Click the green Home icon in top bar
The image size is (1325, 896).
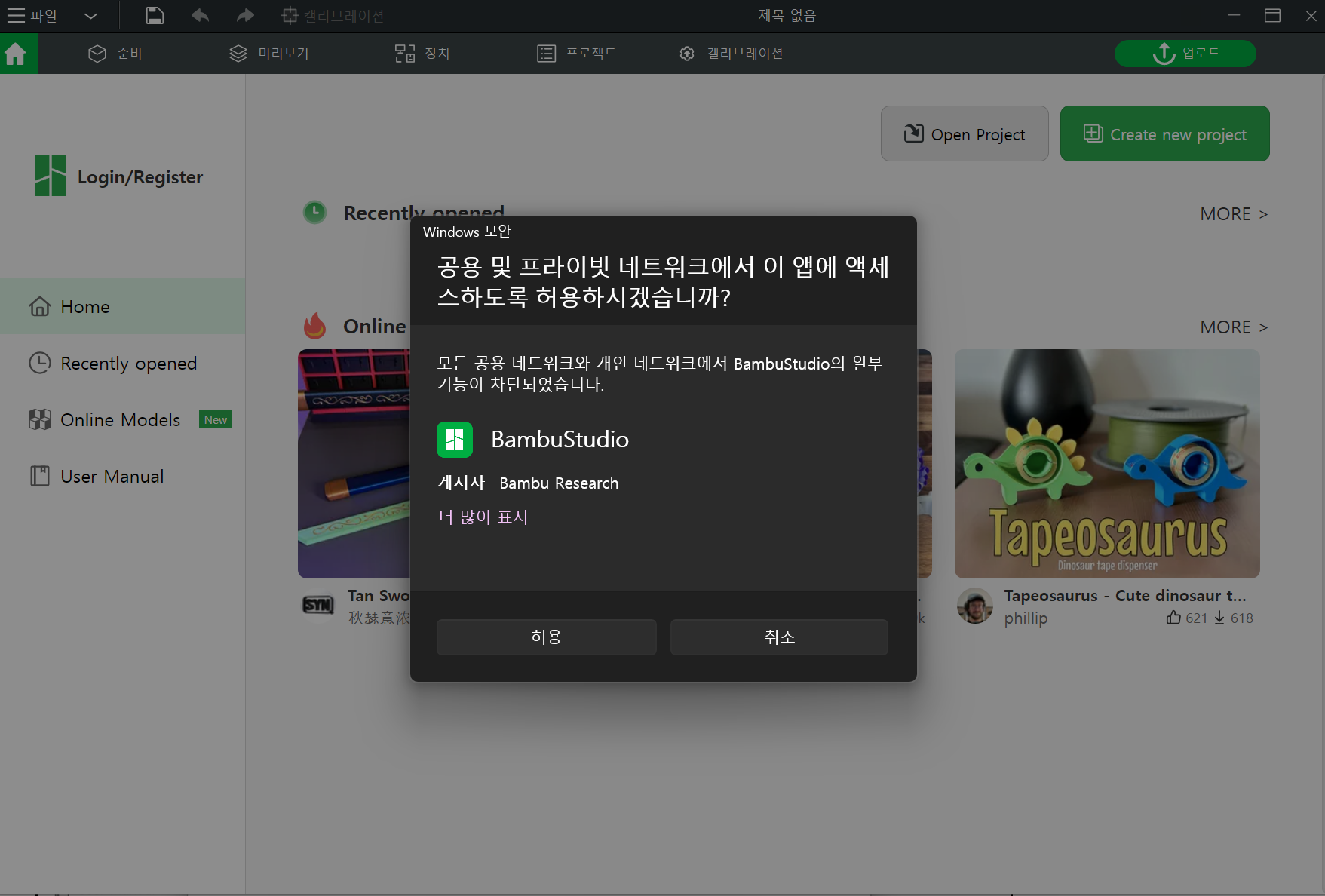[18, 54]
